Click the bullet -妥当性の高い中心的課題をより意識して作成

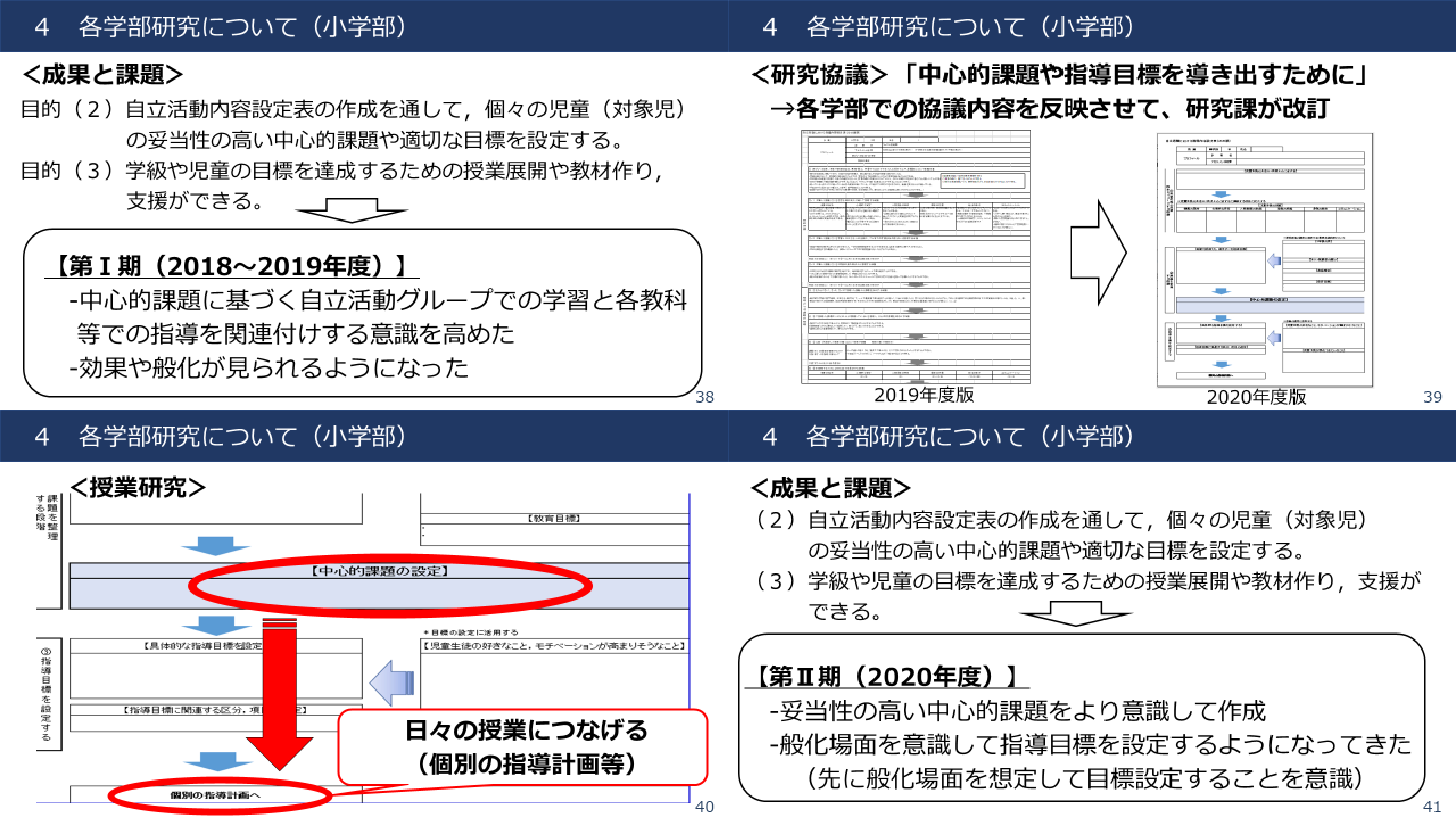(x=1017, y=711)
